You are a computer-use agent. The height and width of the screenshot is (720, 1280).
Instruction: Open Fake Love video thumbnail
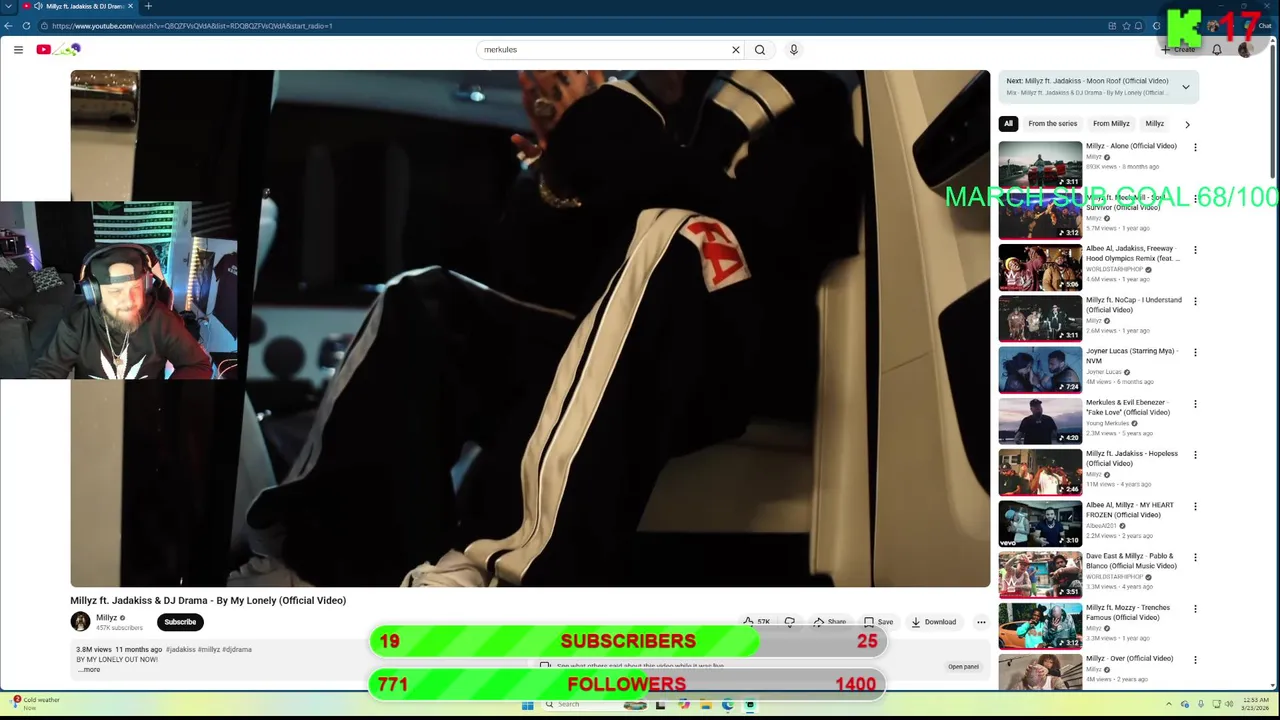pos(1040,421)
